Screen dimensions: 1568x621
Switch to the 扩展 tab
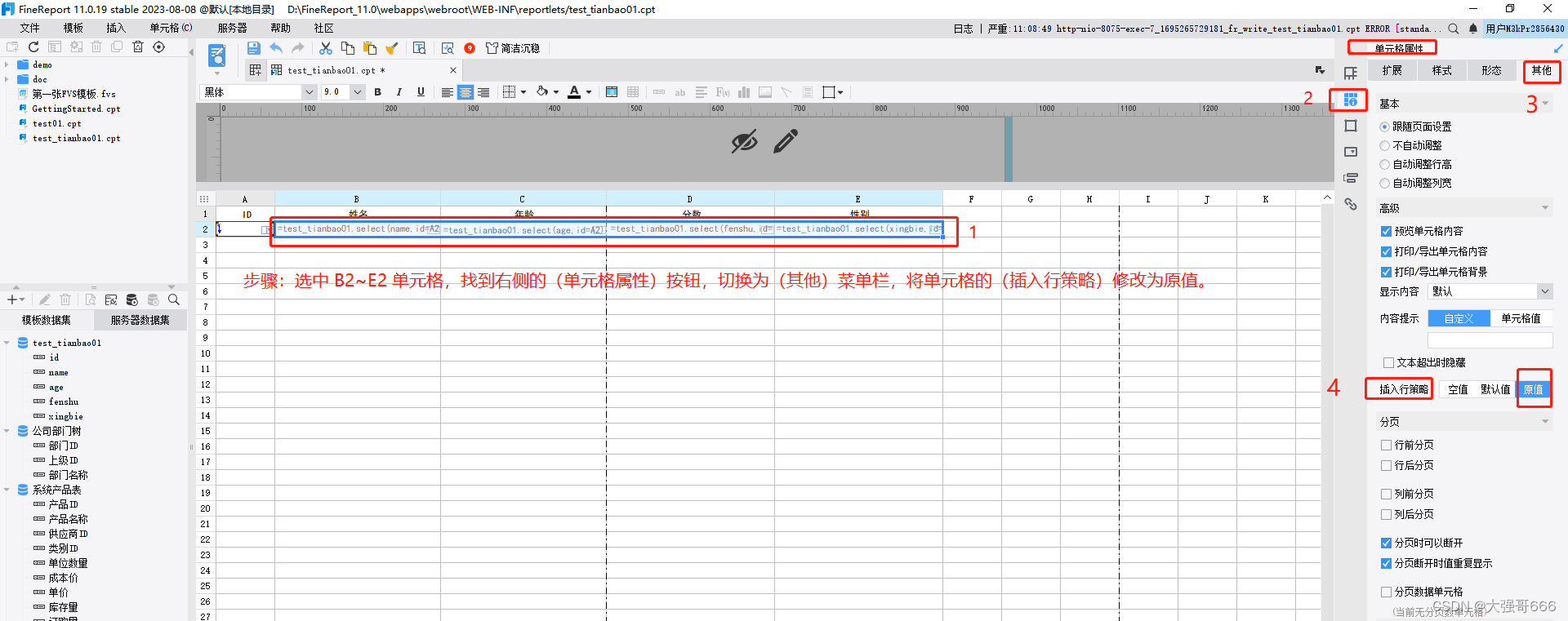click(1392, 70)
